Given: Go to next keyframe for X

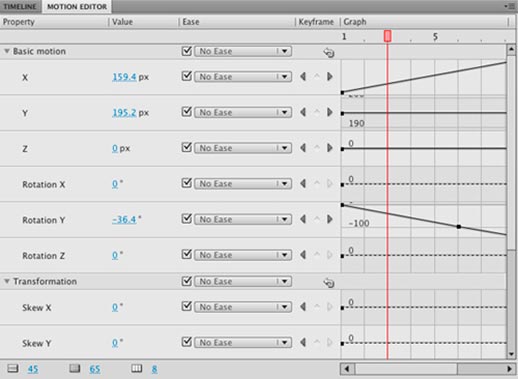Looking at the screenshot, I should click(330, 77).
